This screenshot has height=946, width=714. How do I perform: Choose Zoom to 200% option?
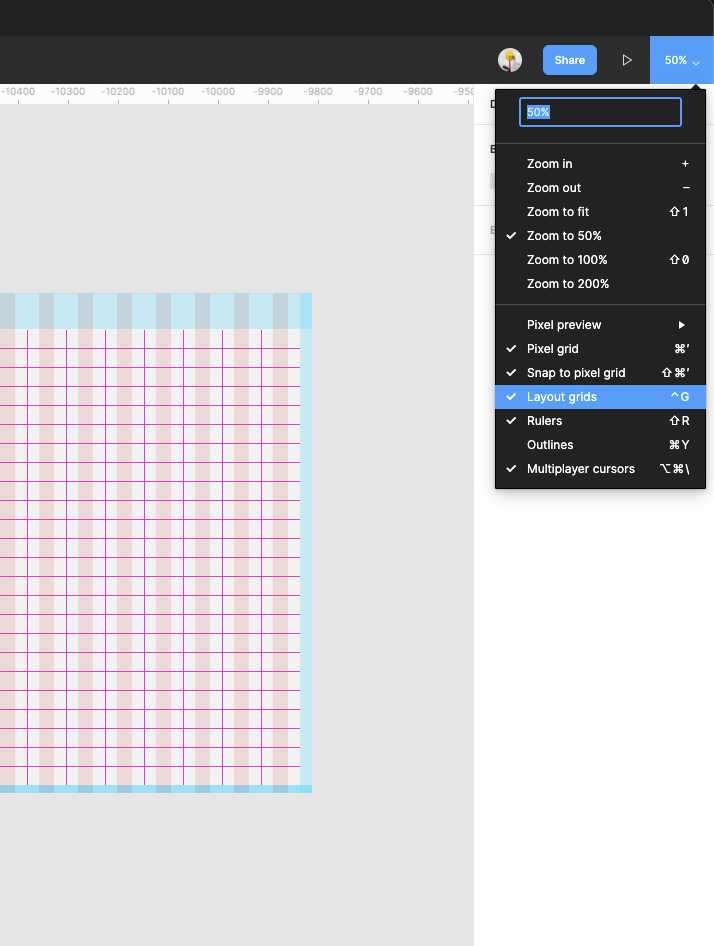point(568,284)
